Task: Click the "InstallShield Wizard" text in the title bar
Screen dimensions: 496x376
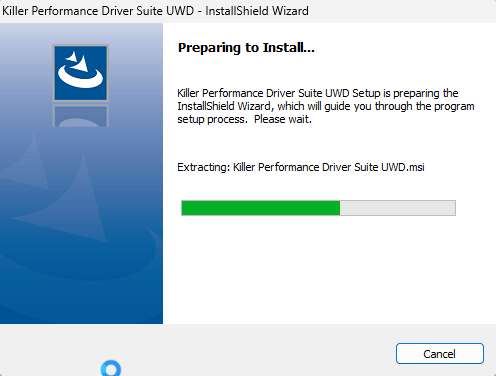Action: coord(257,11)
